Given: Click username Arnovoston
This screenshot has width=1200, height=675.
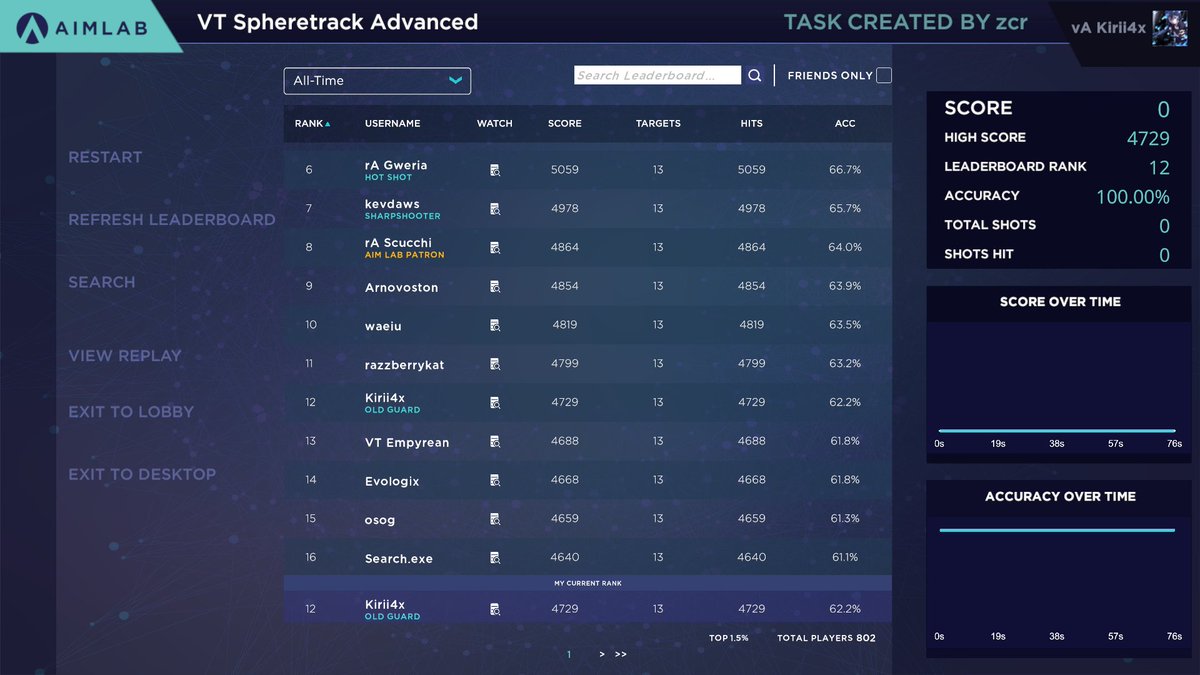Looking at the screenshot, I should pyautogui.click(x=401, y=288).
